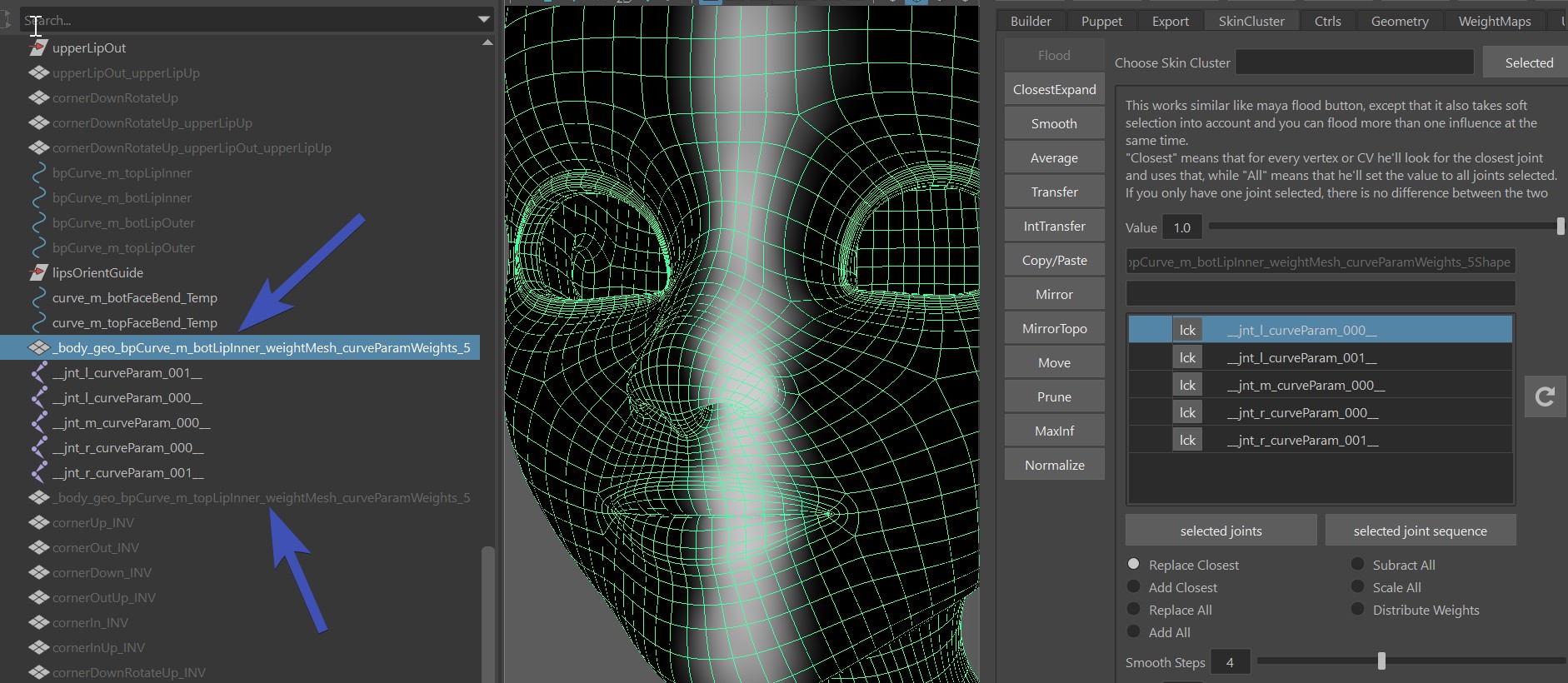The image size is (1568, 683).
Task: Click the lipsOrientGuide node icon
Action: pos(38,273)
